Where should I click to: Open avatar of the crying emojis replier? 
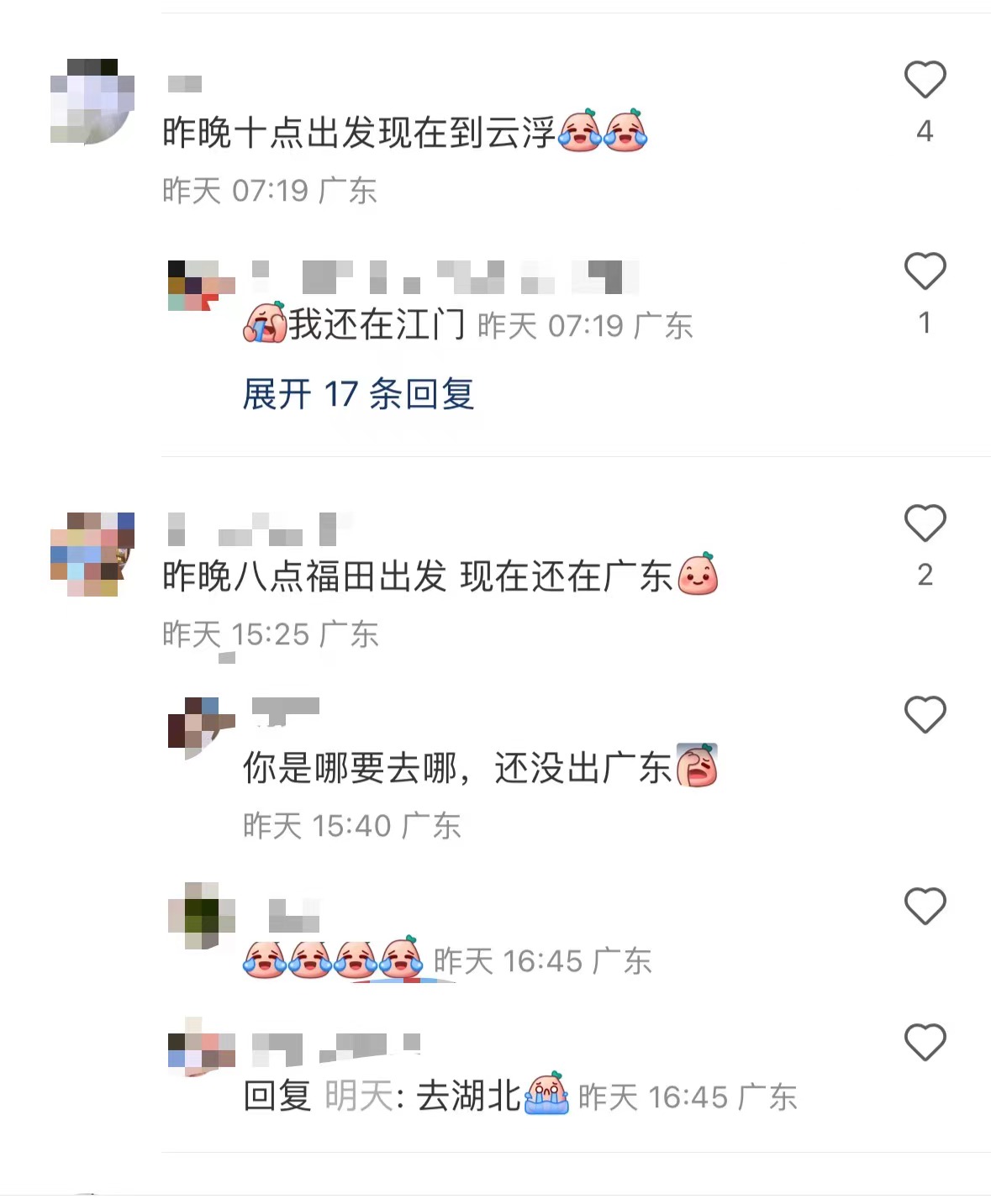(x=202, y=916)
